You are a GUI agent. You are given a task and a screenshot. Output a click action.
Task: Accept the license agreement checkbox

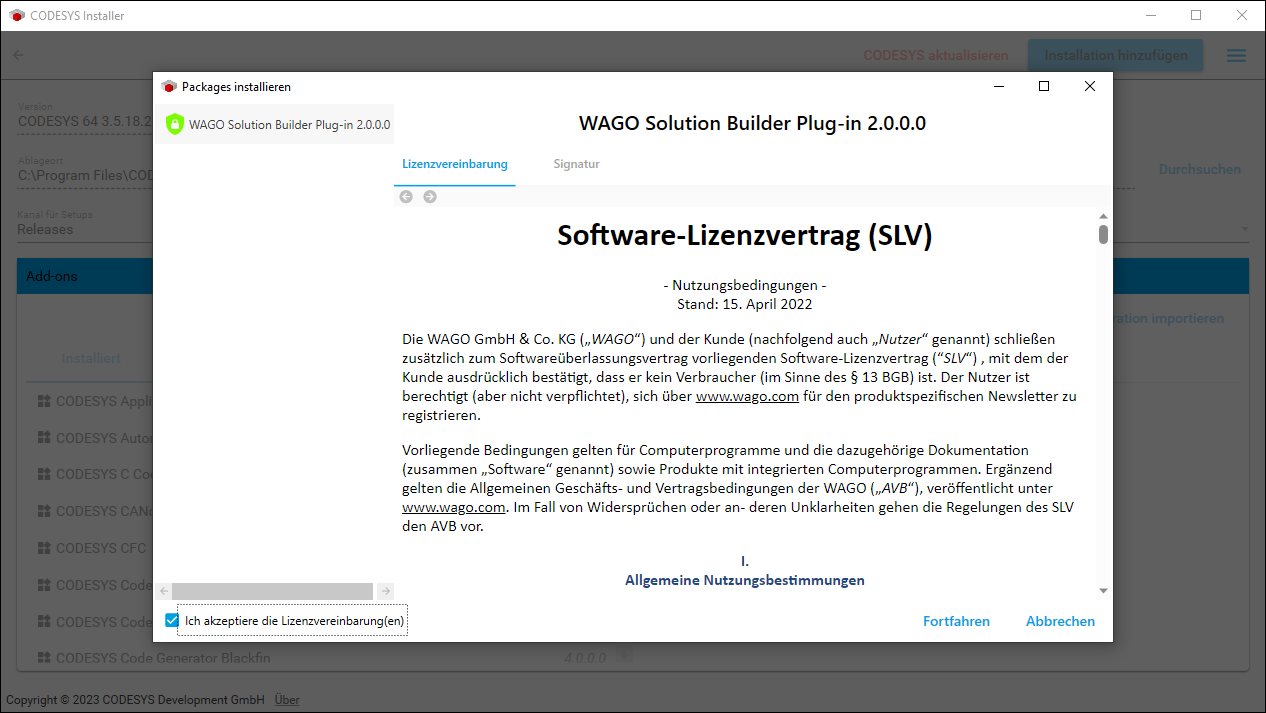click(x=172, y=621)
